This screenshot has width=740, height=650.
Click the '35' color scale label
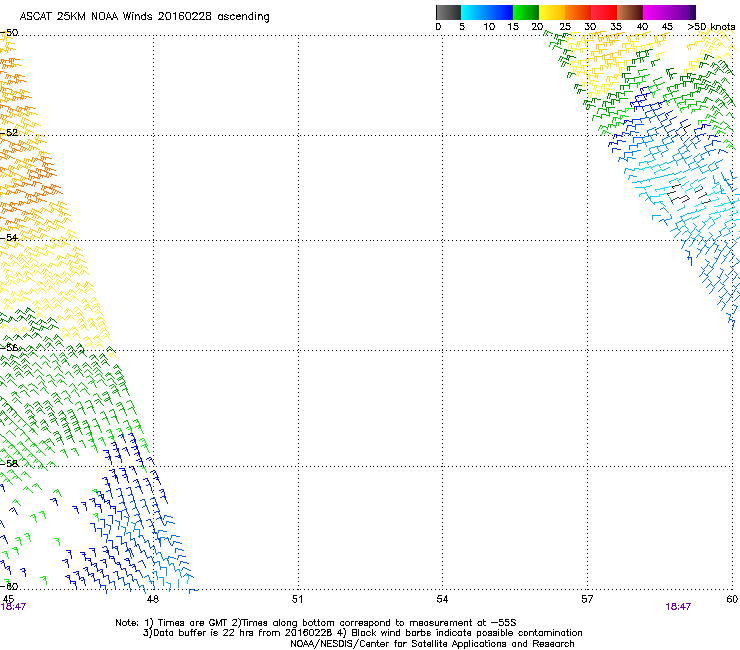coord(616,27)
